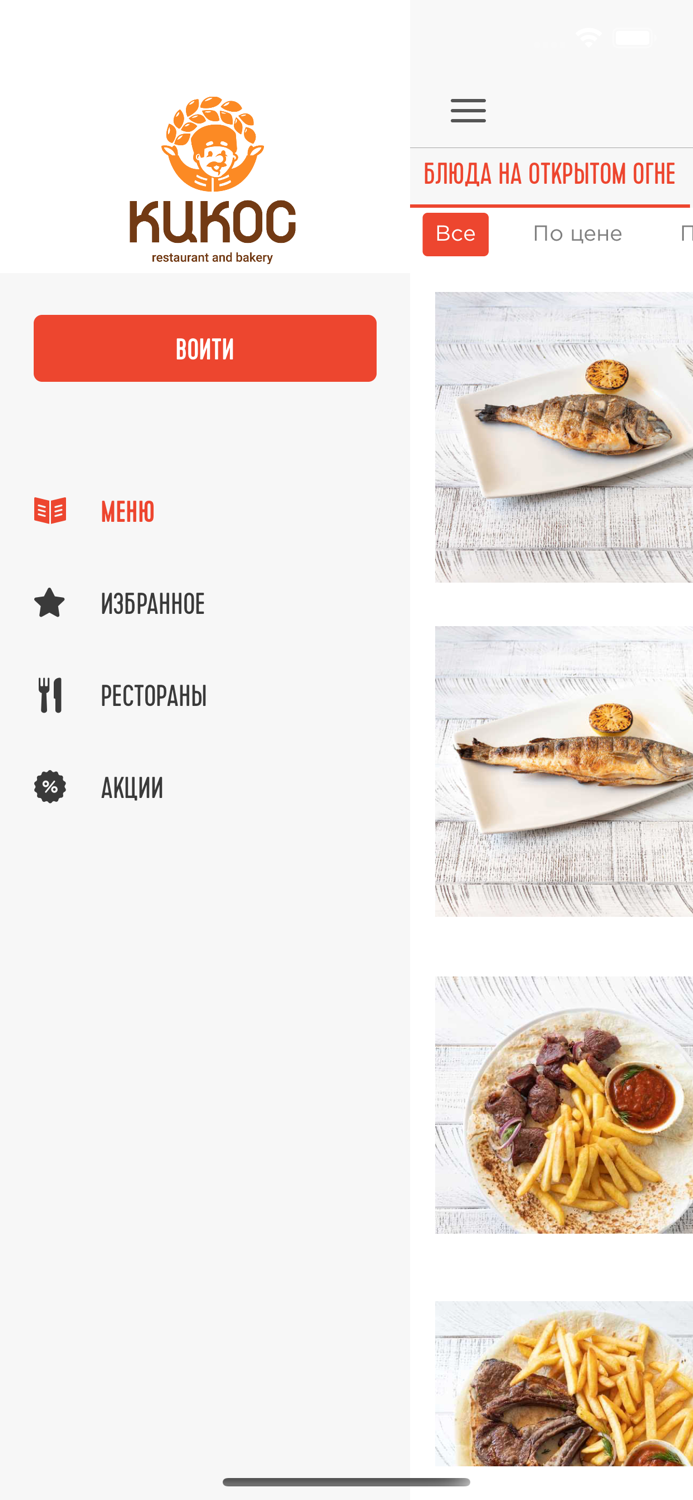Tap the hamburger menu icon

pos(468,110)
